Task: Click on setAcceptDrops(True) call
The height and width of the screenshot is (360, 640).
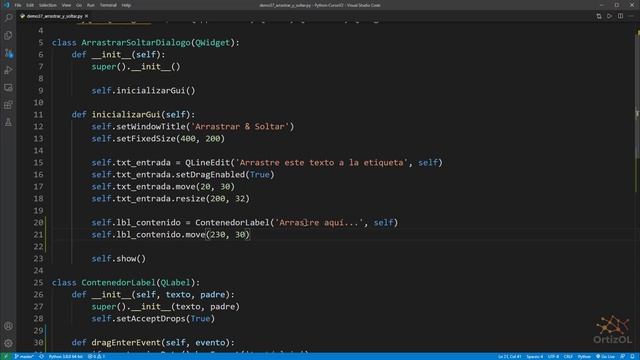Action: [x=165, y=318]
